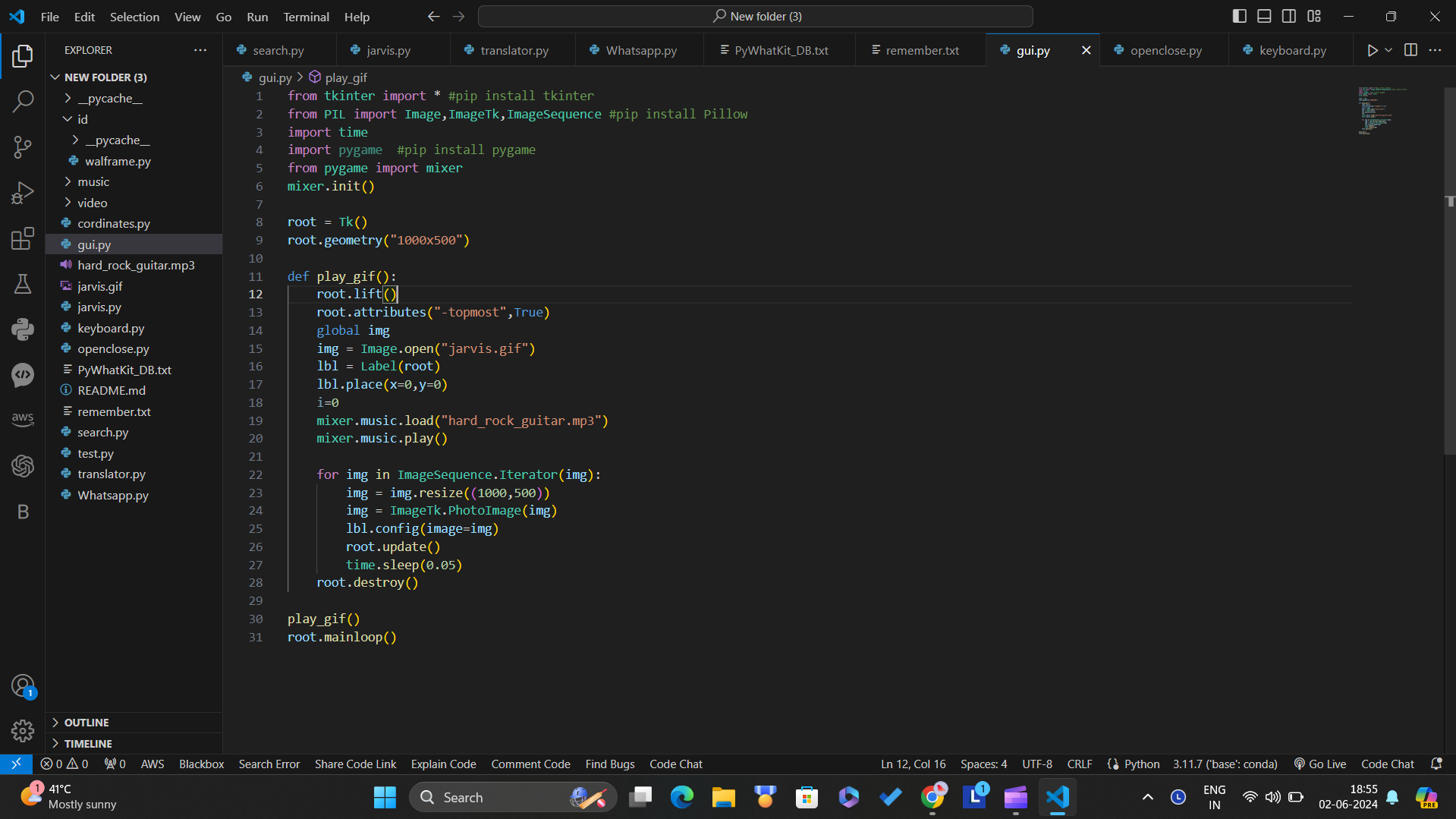Open the AWS toolkit panel

click(x=23, y=419)
